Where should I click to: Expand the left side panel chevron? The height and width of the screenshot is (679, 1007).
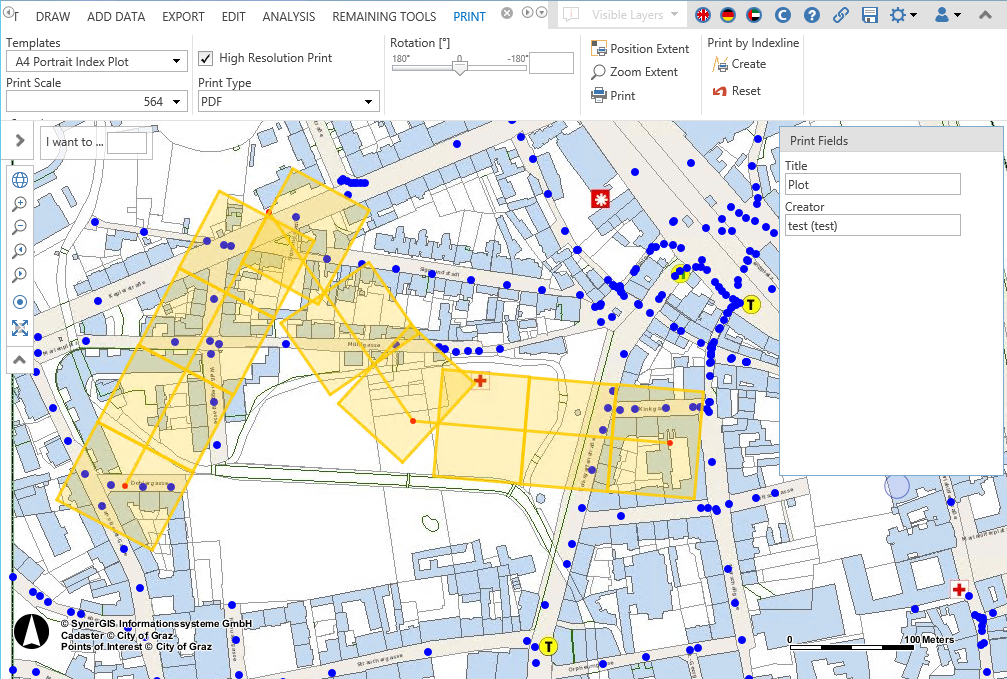pyautogui.click(x=20, y=140)
